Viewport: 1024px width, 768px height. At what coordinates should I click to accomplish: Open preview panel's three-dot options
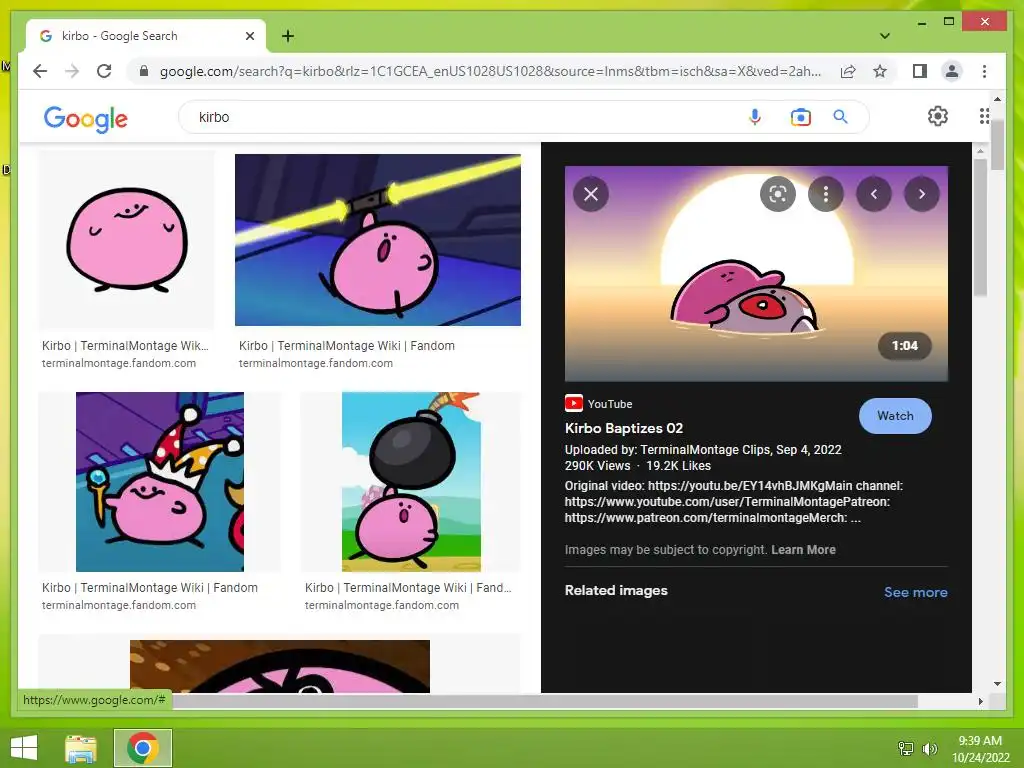pos(825,194)
